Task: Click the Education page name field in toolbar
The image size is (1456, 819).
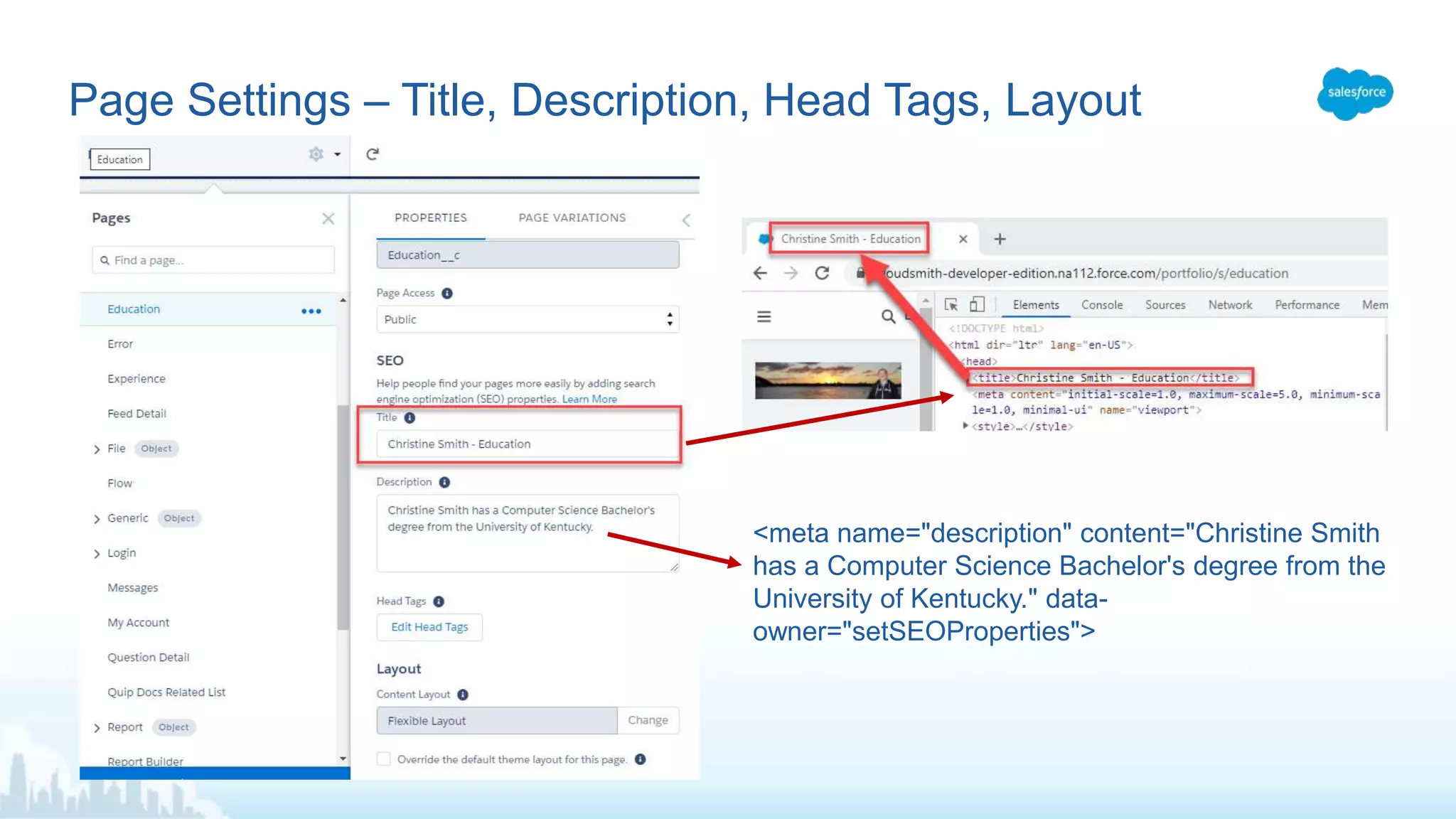Action: tap(120, 159)
